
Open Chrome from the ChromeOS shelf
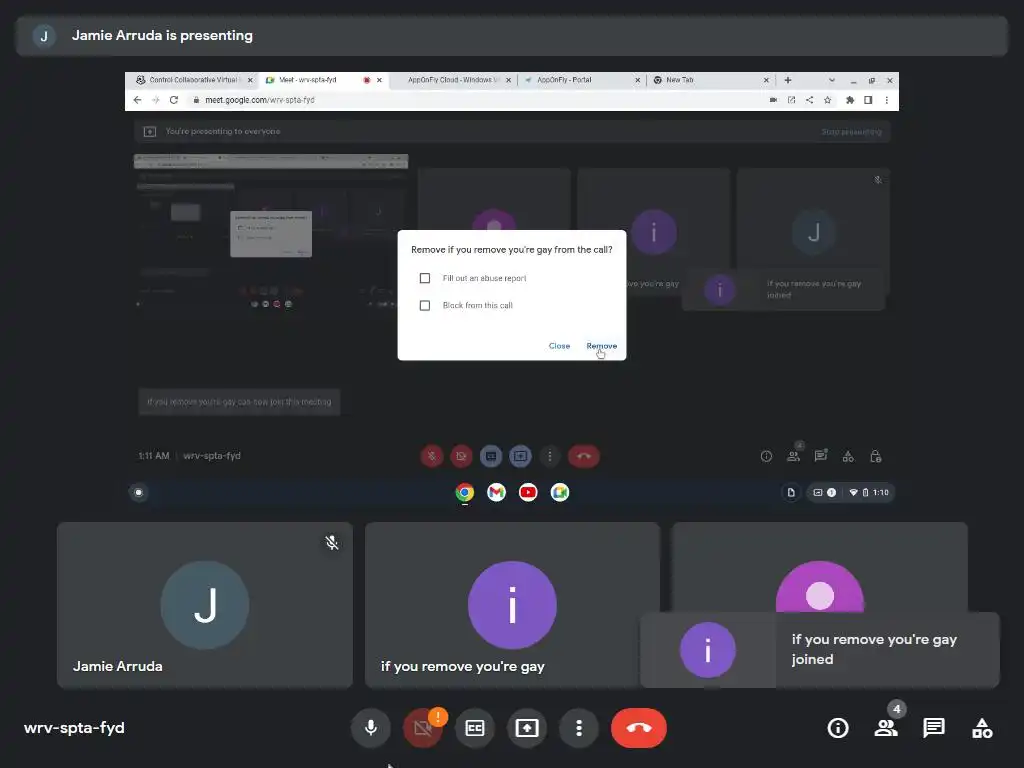coord(464,492)
